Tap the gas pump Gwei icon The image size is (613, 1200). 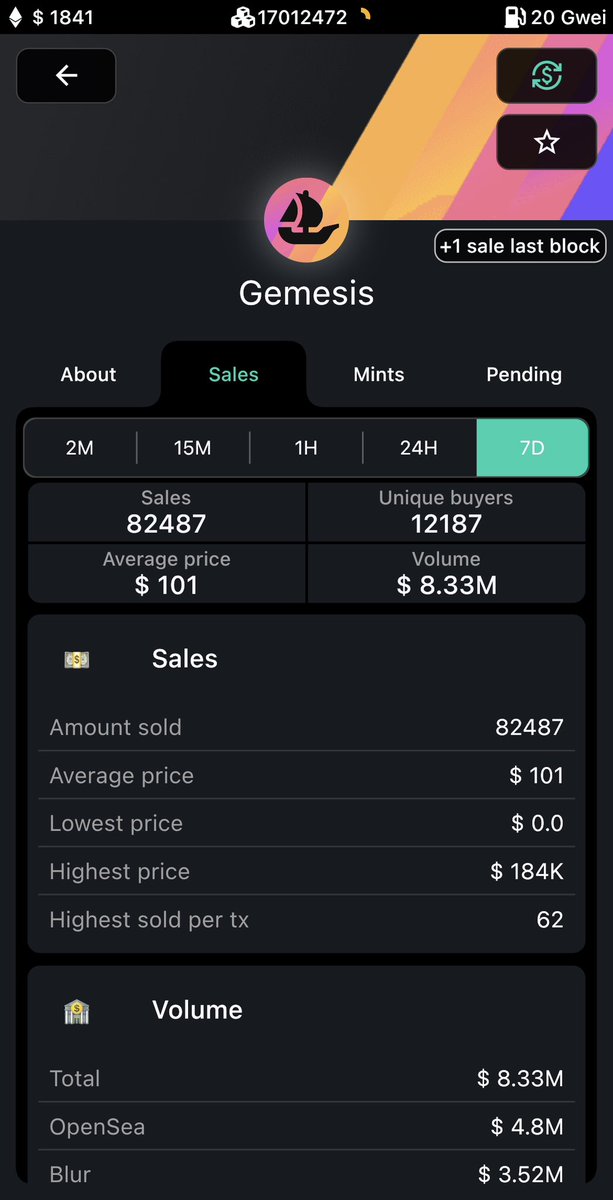[515, 17]
